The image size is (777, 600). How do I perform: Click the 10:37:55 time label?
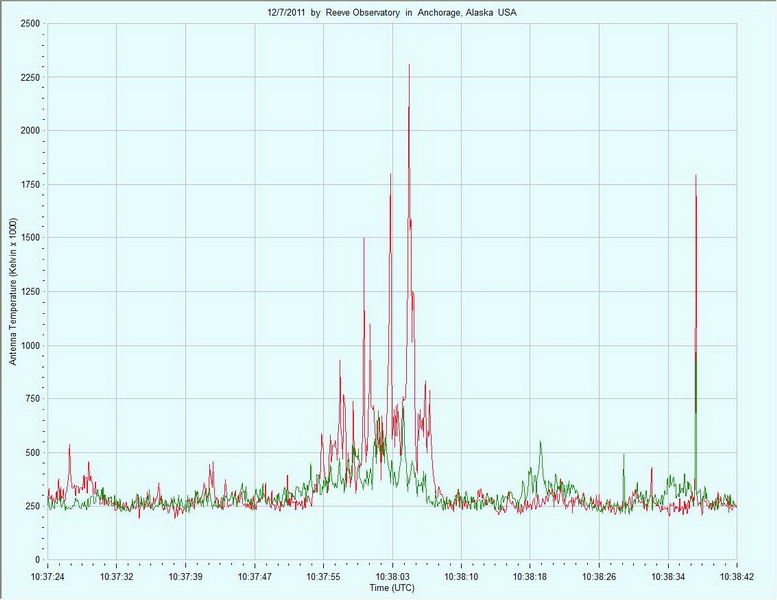pos(323,577)
